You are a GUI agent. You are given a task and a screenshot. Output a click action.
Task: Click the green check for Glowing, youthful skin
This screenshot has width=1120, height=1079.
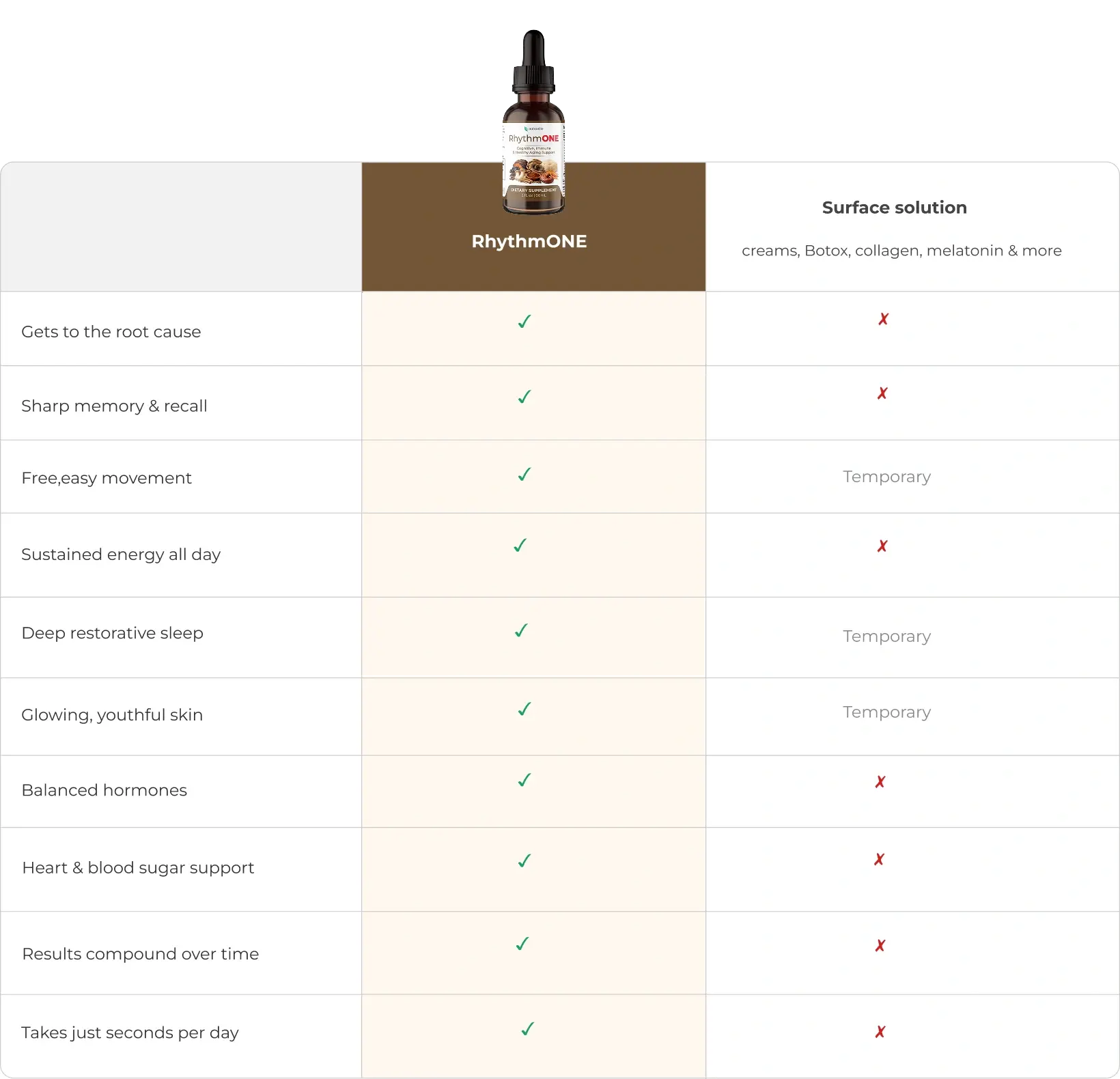point(524,709)
